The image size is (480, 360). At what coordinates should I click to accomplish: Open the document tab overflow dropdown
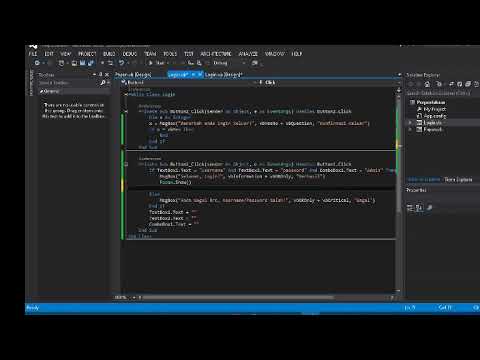click(x=399, y=75)
